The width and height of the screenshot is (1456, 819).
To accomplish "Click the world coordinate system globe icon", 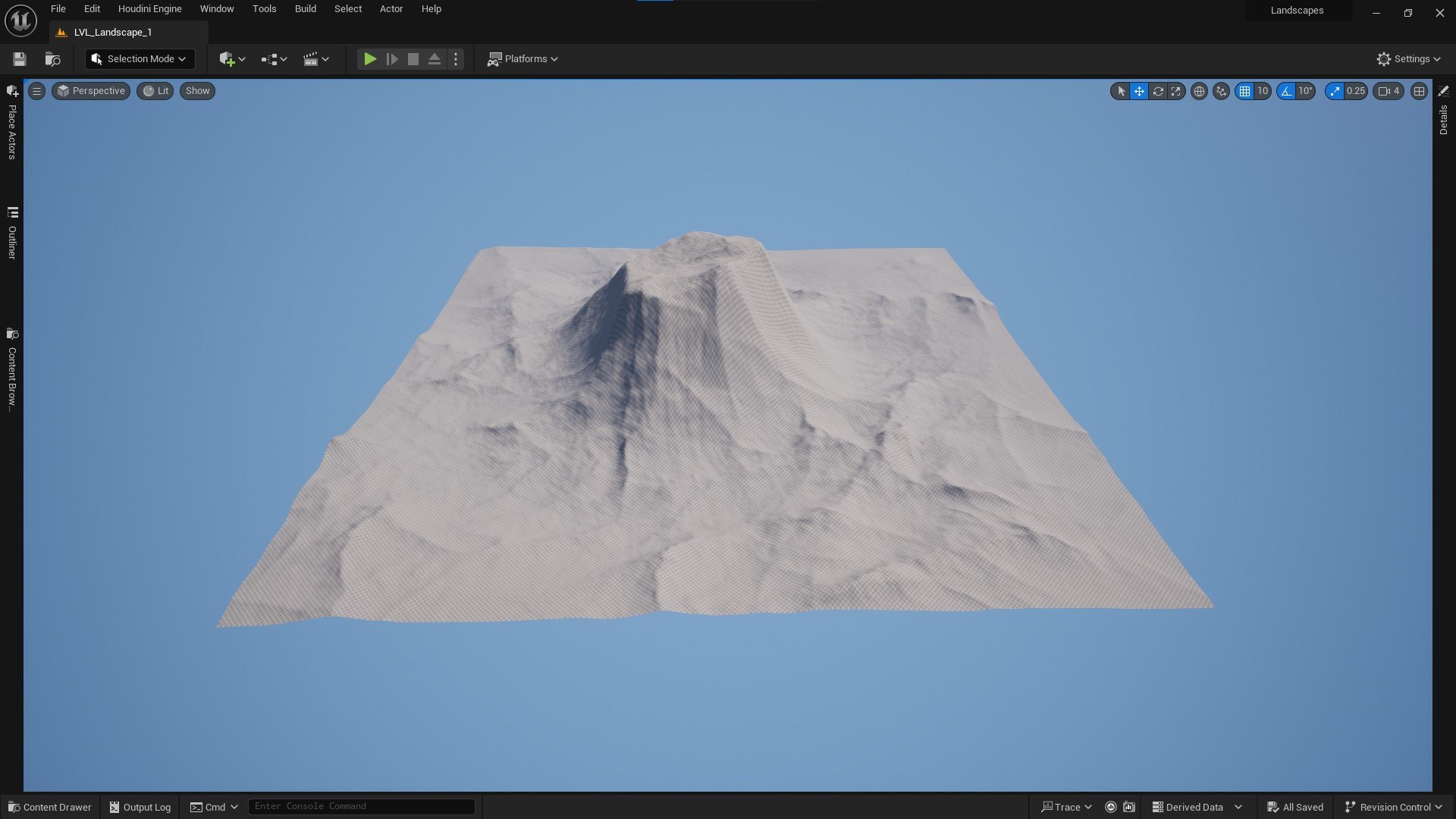I will click(1199, 91).
